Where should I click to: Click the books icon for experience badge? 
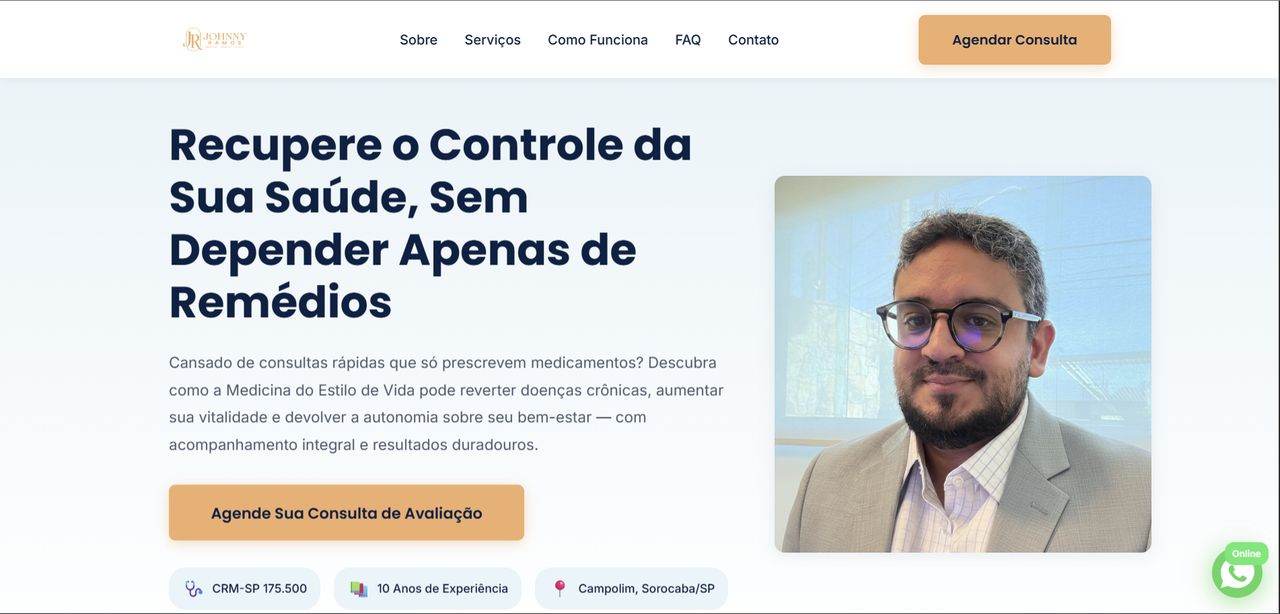[x=359, y=589]
